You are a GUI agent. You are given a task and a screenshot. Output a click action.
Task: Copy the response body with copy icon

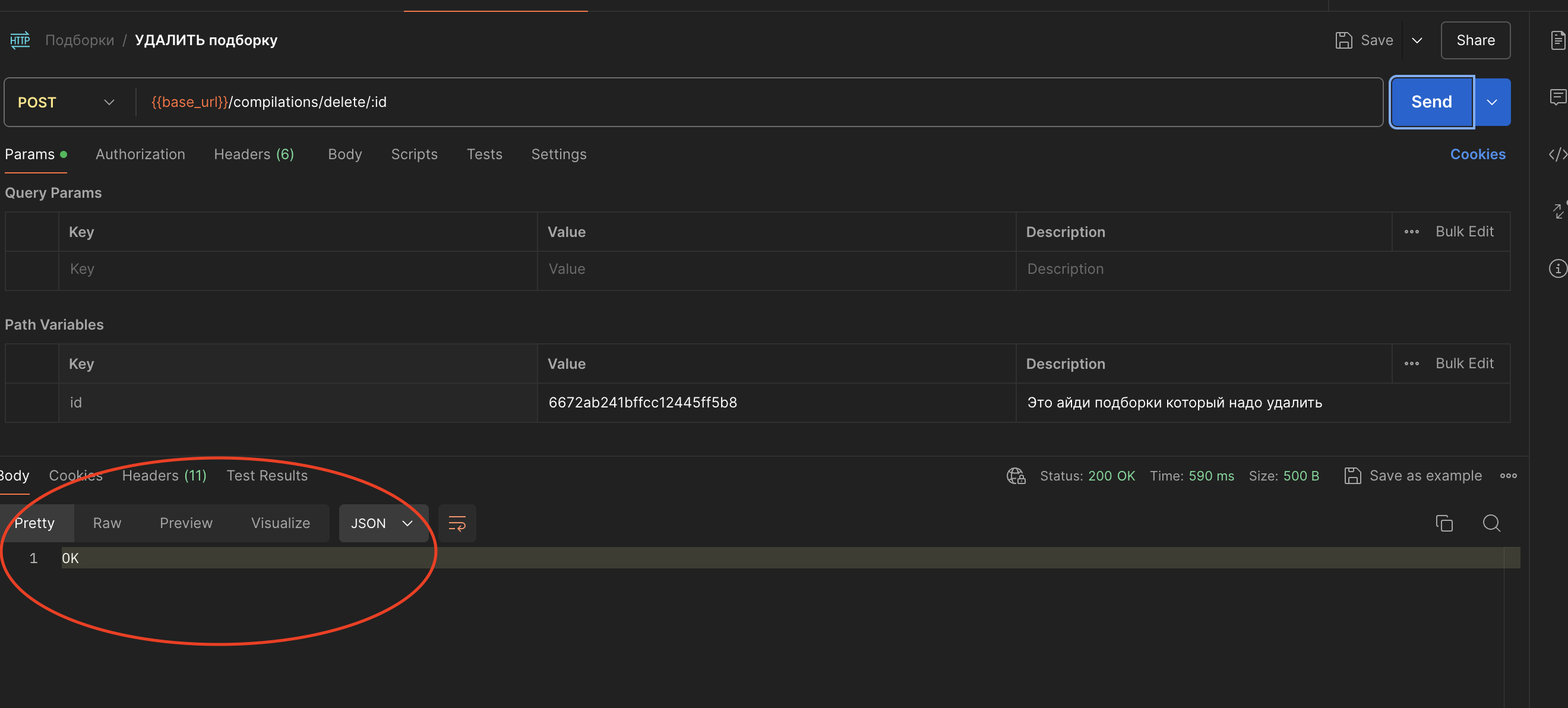[1444, 523]
